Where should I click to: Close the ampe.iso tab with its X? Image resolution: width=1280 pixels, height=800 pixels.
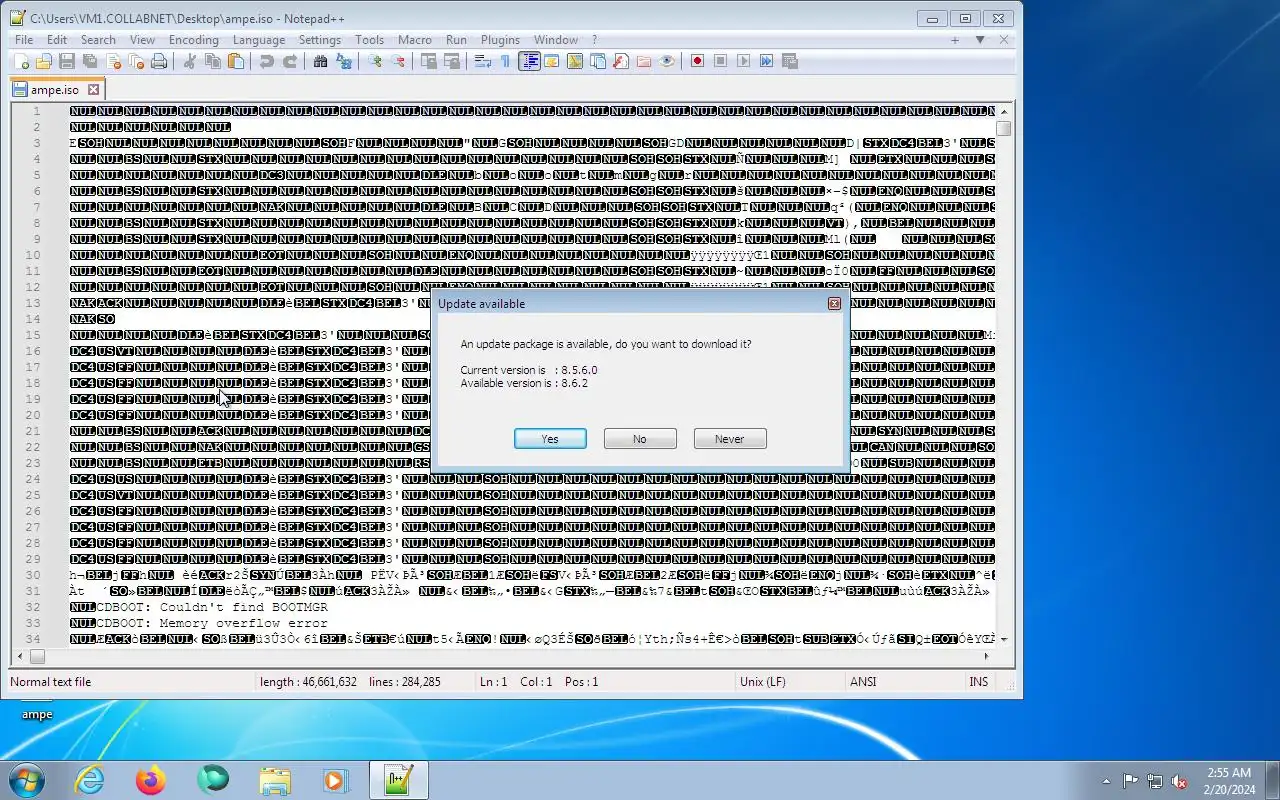pos(93,90)
